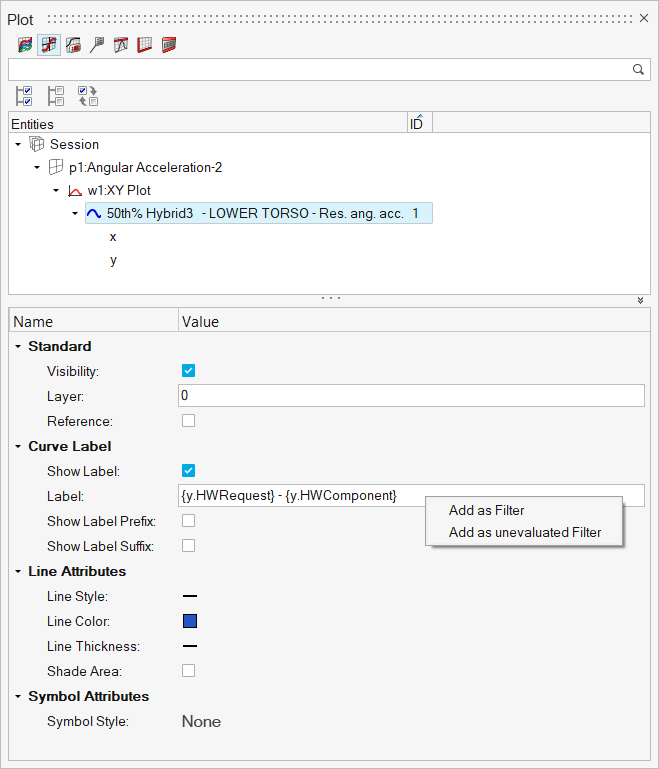Click the select all checkboxes icon
The height and width of the screenshot is (769, 659).
pos(25,95)
